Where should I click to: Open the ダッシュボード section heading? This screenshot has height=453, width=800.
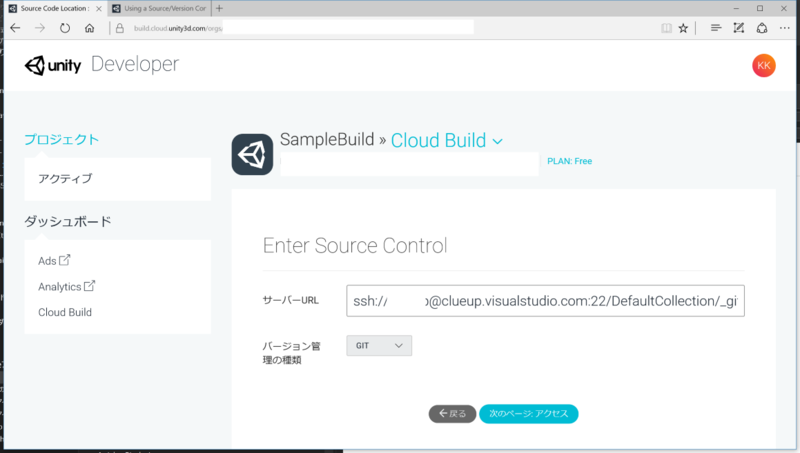(x=68, y=221)
